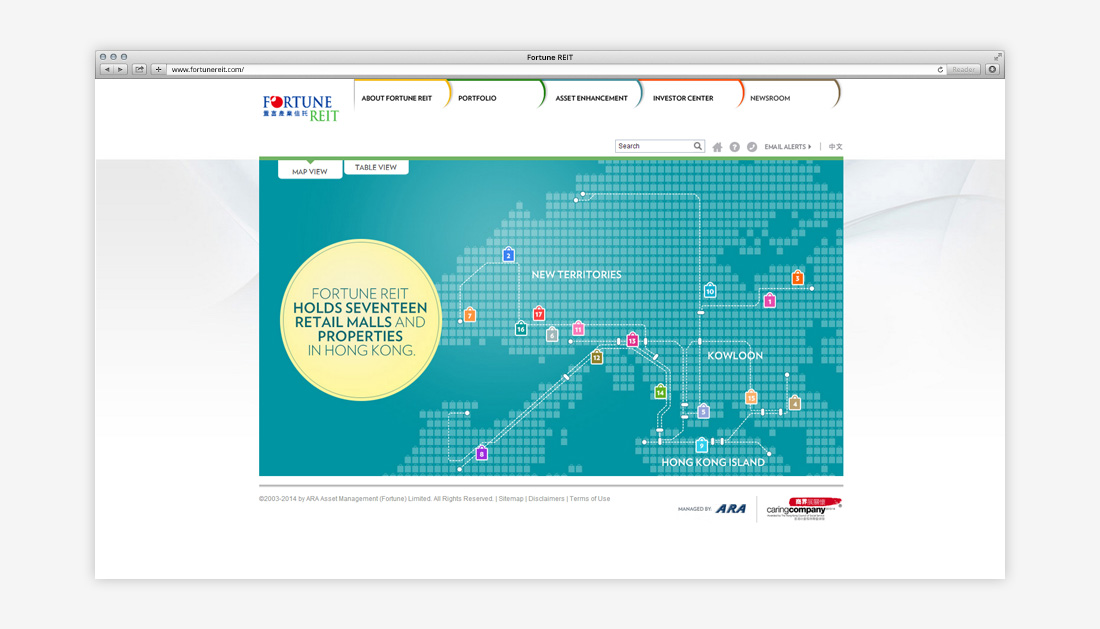Open the Sitemap footer link
1100x629 pixels.
coord(510,498)
